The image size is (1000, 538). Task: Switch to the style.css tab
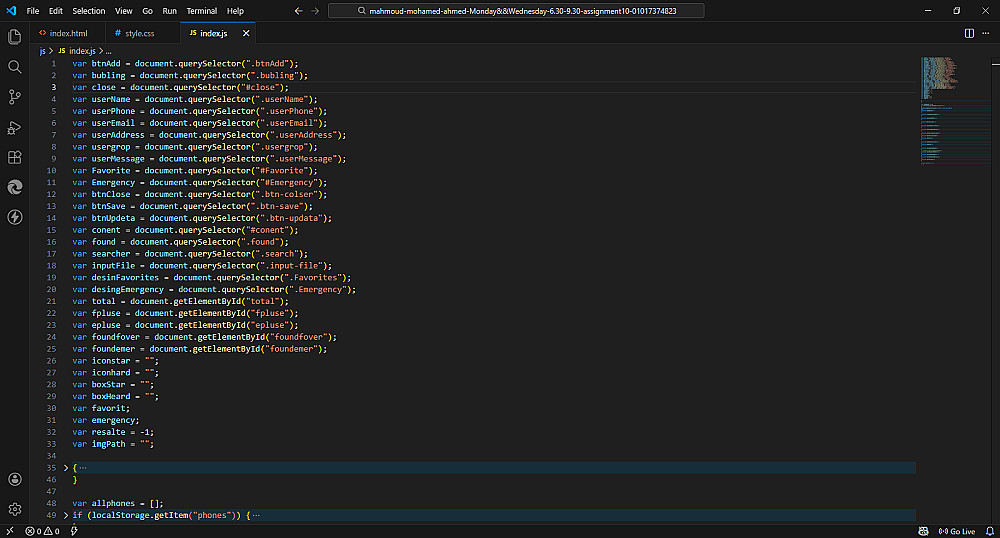click(139, 33)
